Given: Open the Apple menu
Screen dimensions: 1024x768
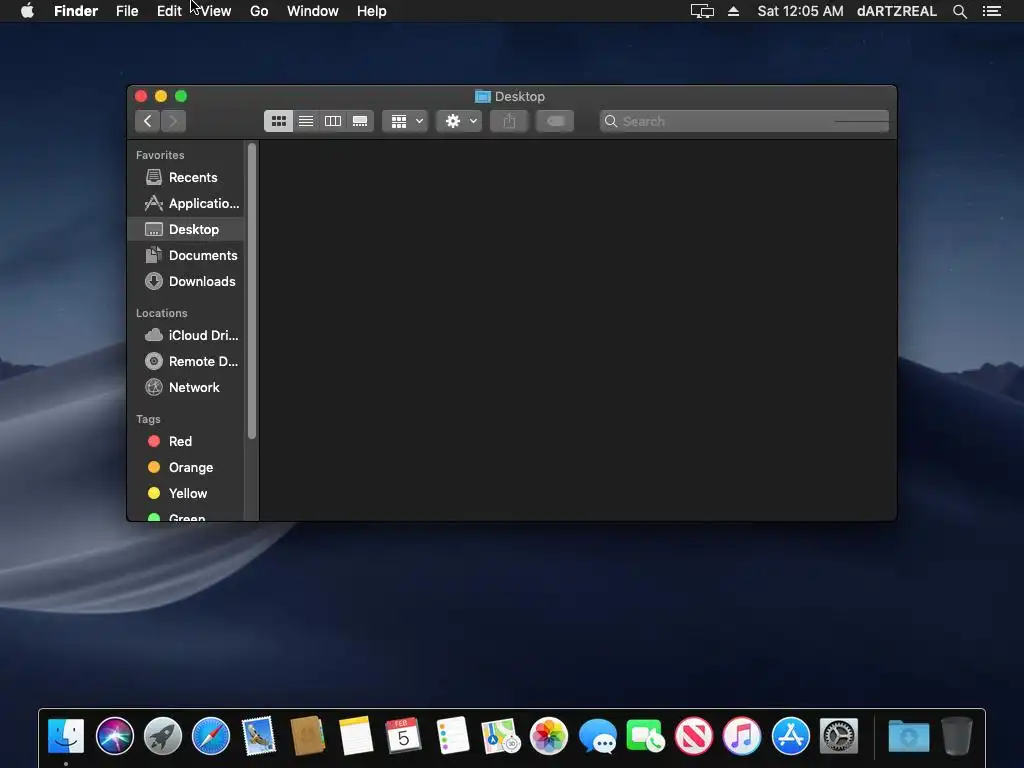Looking at the screenshot, I should (27, 11).
